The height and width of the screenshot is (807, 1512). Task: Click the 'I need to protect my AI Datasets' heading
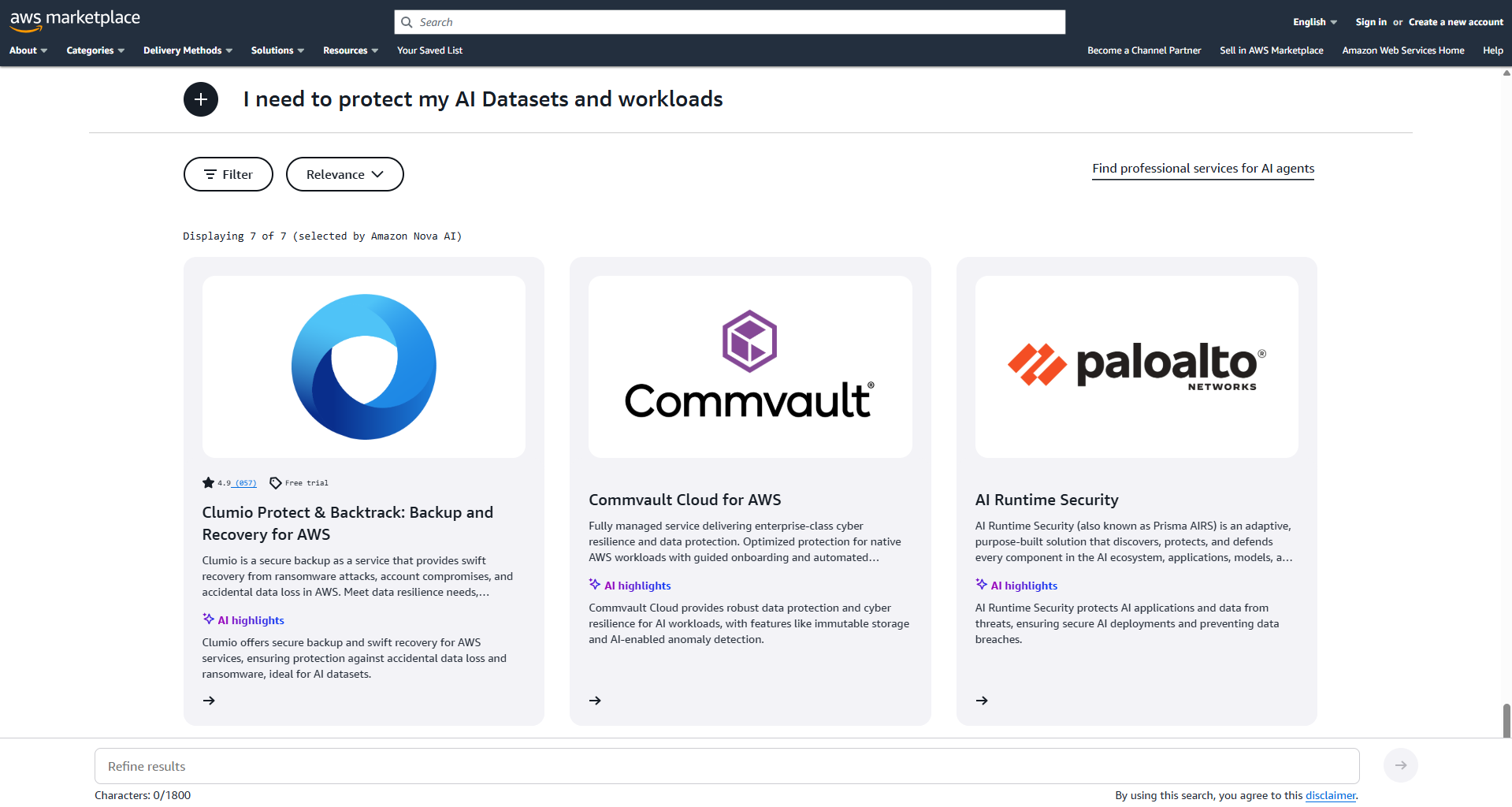483,99
